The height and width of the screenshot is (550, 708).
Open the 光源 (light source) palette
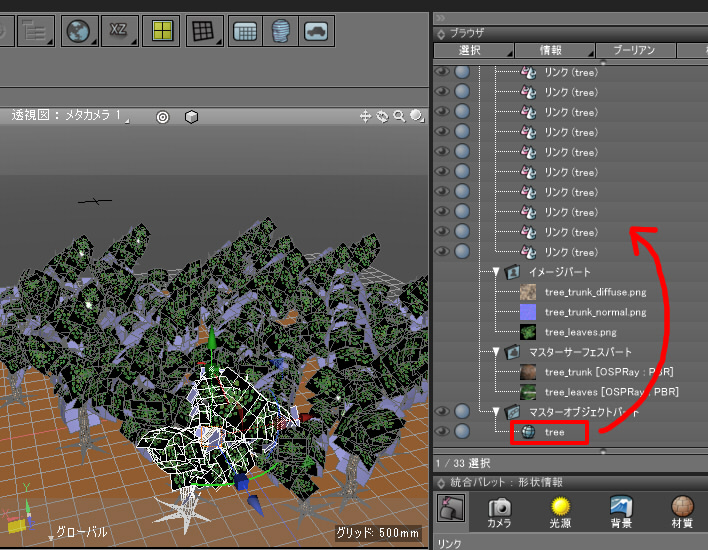click(562, 514)
